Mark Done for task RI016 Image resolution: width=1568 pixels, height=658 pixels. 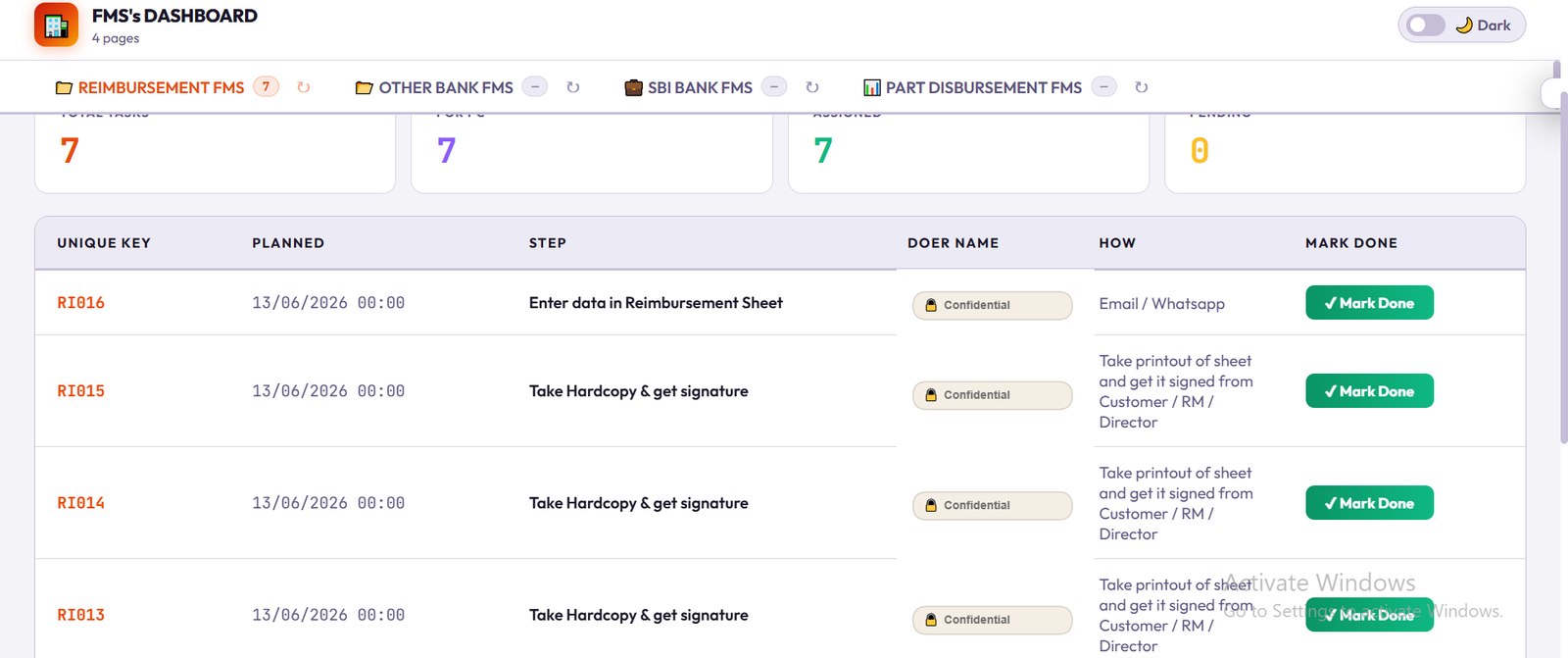[1369, 303]
